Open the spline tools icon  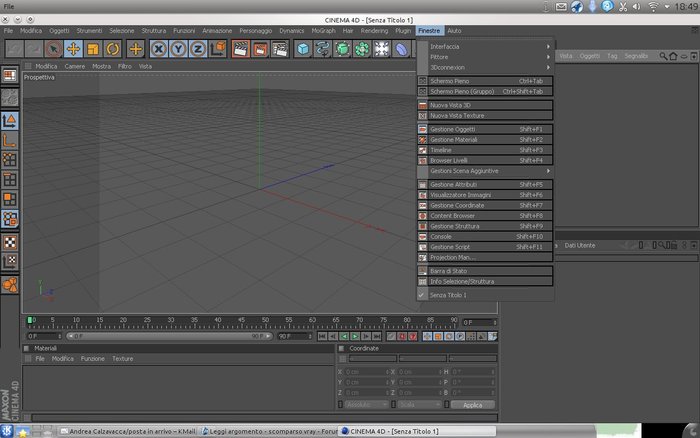point(322,49)
